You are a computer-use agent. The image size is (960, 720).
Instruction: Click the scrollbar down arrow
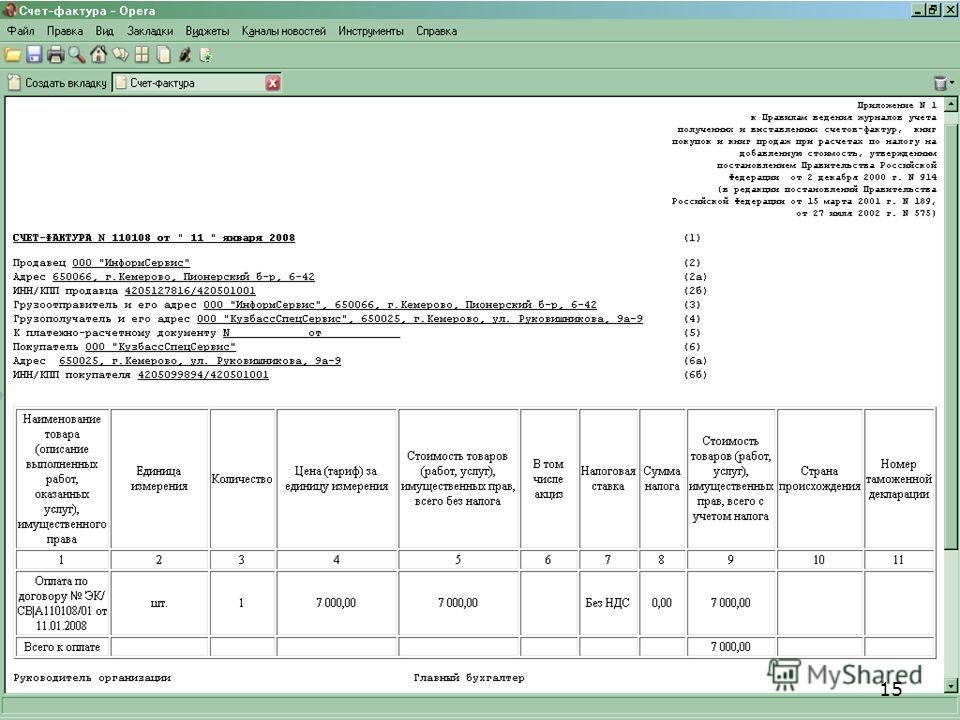(950, 686)
